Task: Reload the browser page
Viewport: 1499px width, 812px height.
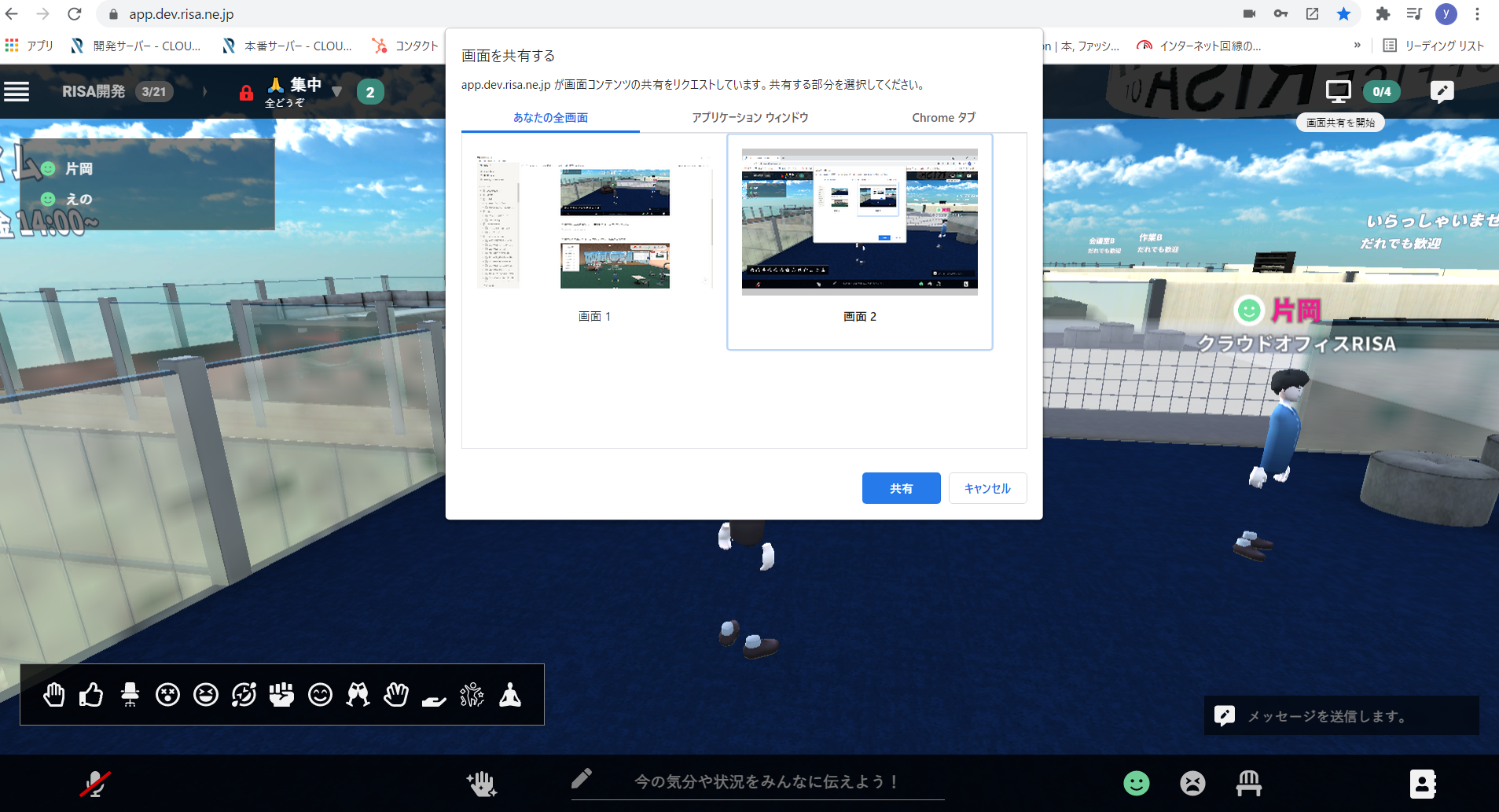Action: coord(75,14)
